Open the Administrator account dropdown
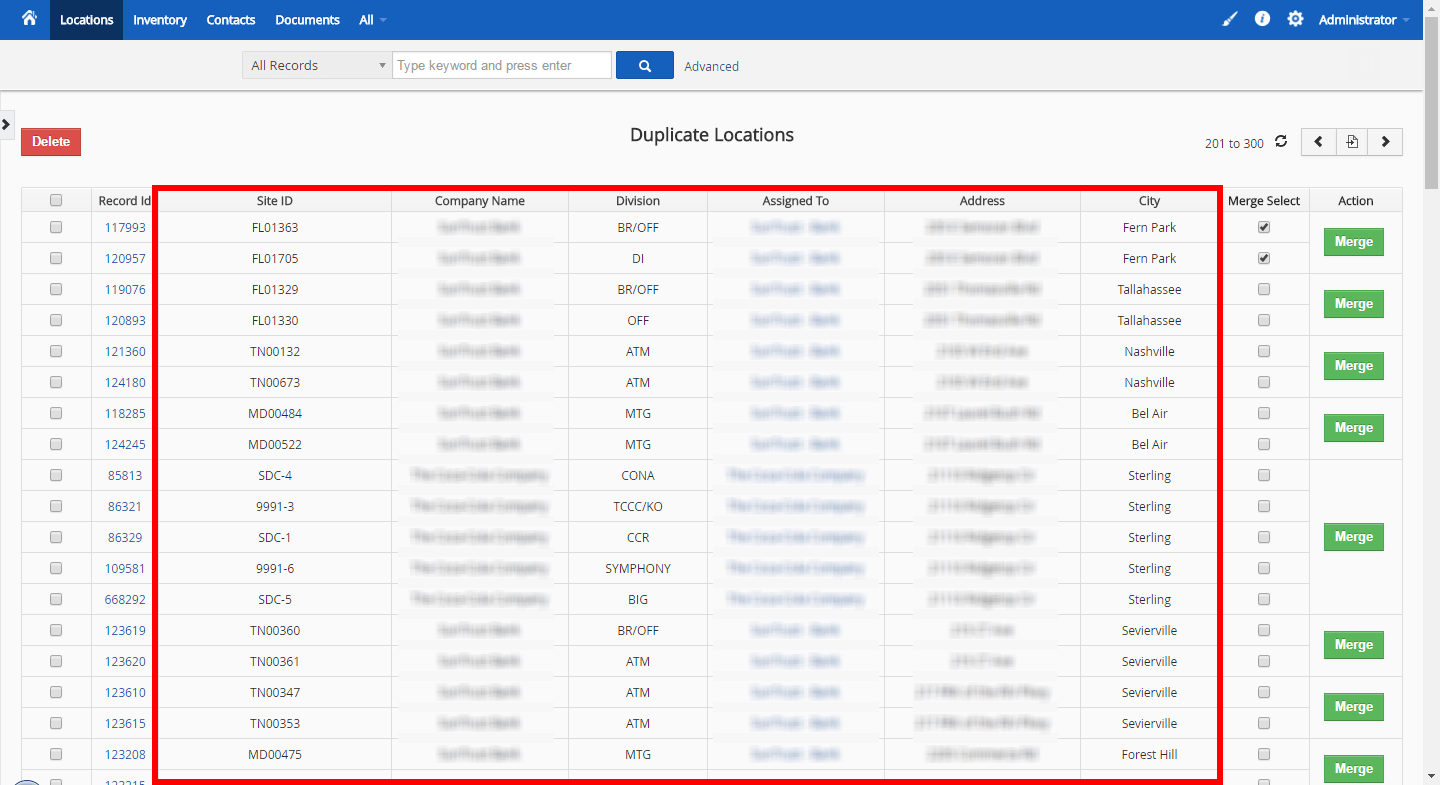The image size is (1440, 785). [x=1358, y=19]
